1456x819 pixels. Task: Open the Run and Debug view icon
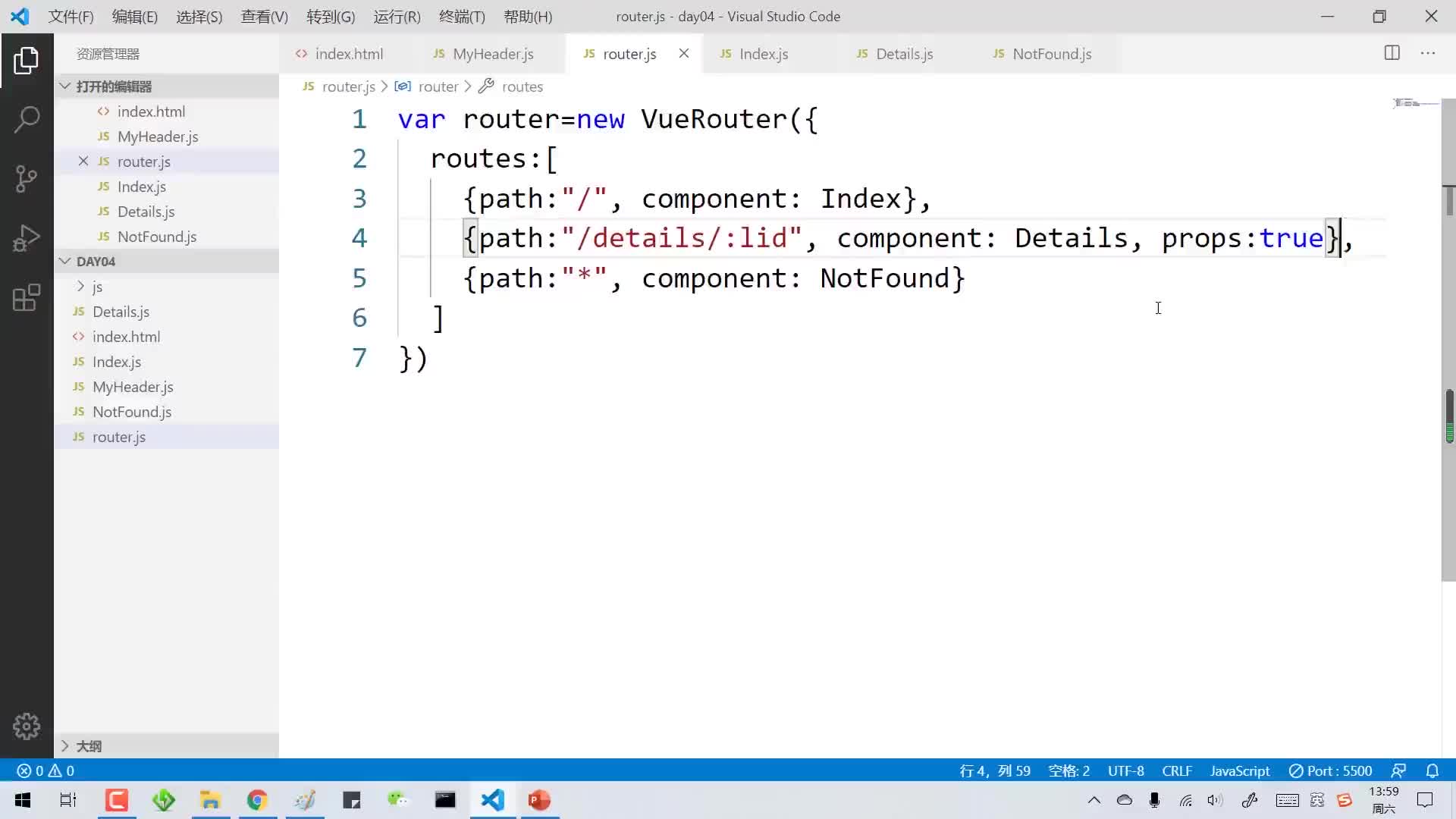[x=27, y=238]
